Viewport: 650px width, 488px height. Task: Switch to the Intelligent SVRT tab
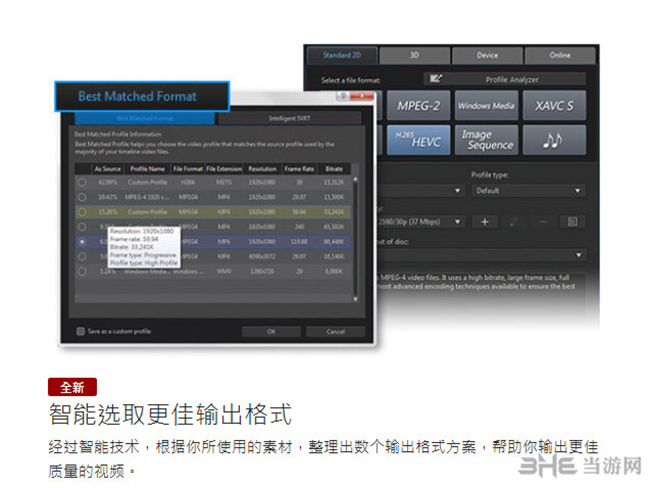pos(289,118)
